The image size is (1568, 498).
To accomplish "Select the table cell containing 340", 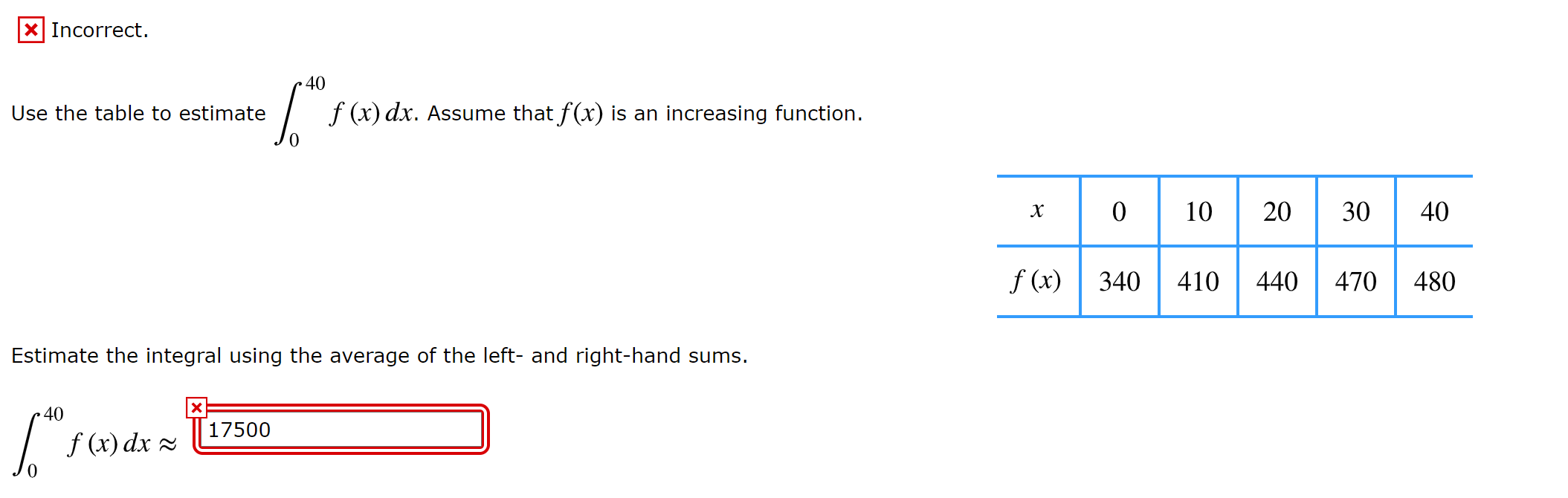I will [x=1119, y=281].
